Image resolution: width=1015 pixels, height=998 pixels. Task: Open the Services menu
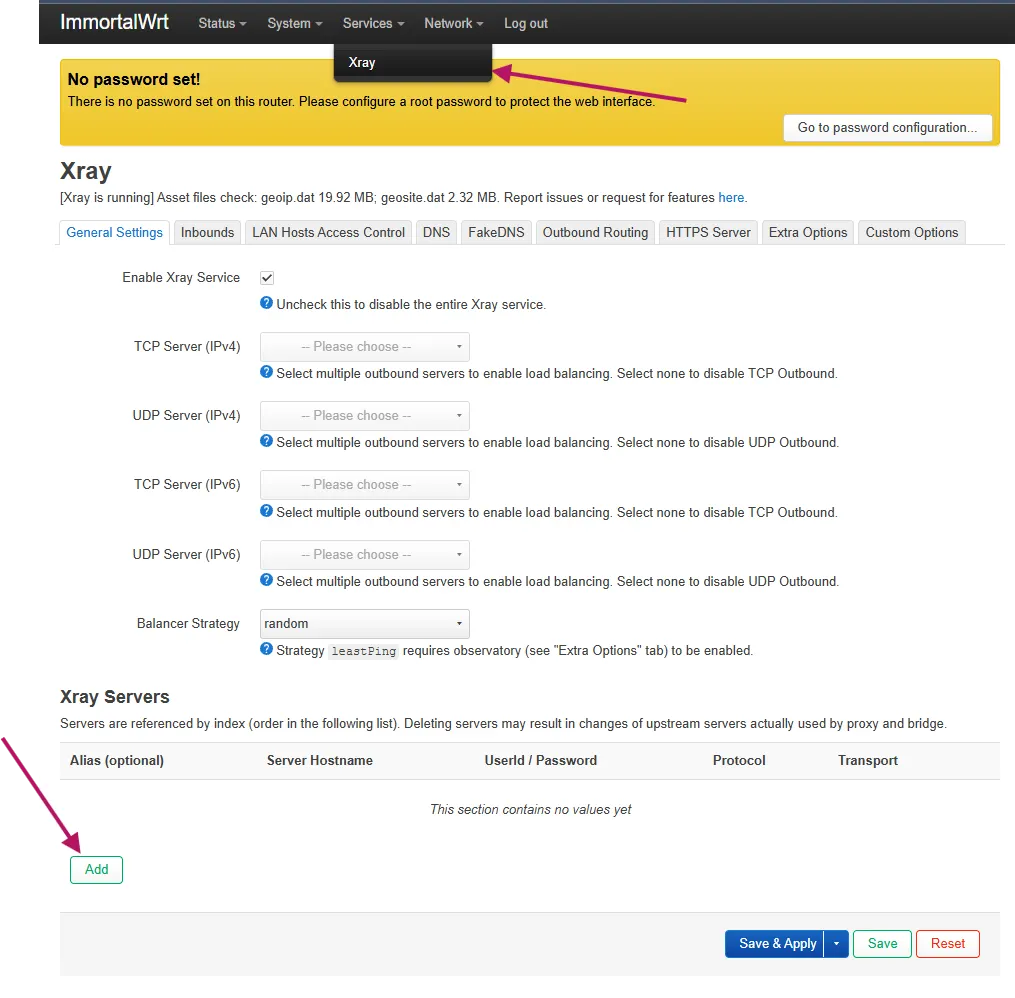click(x=374, y=23)
